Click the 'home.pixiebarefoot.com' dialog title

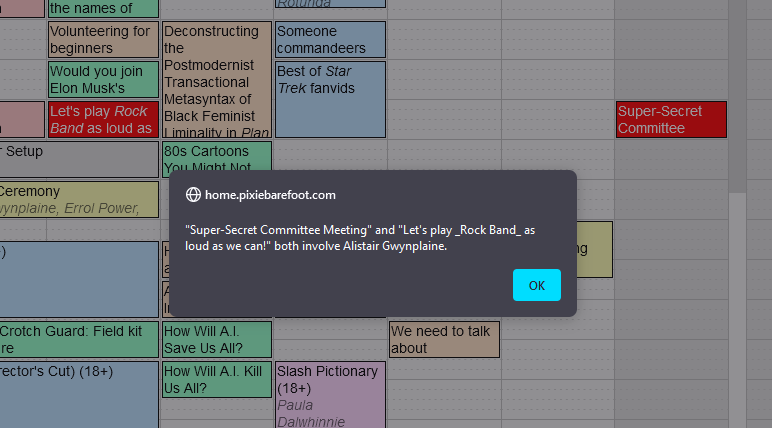(x=270, y=195)
